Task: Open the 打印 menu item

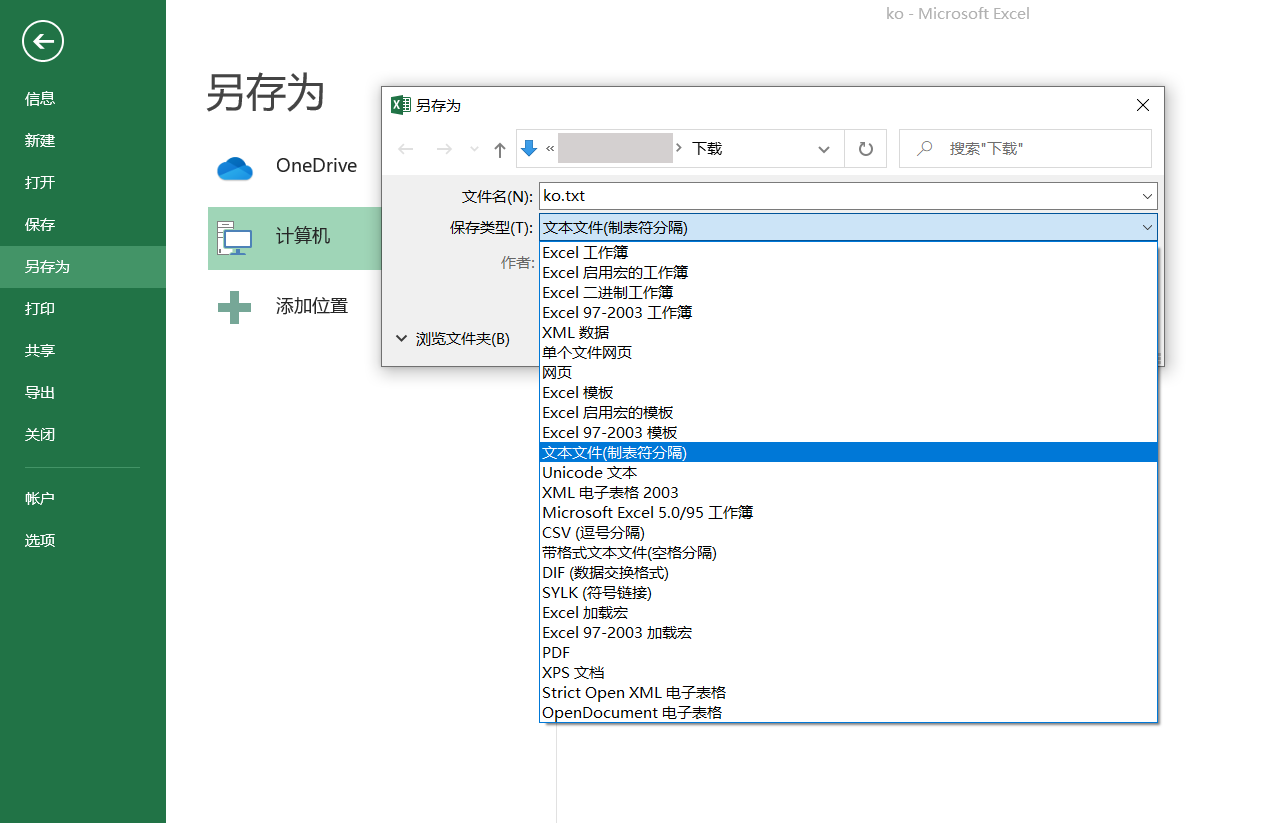Action: click(x=83, y=308)
